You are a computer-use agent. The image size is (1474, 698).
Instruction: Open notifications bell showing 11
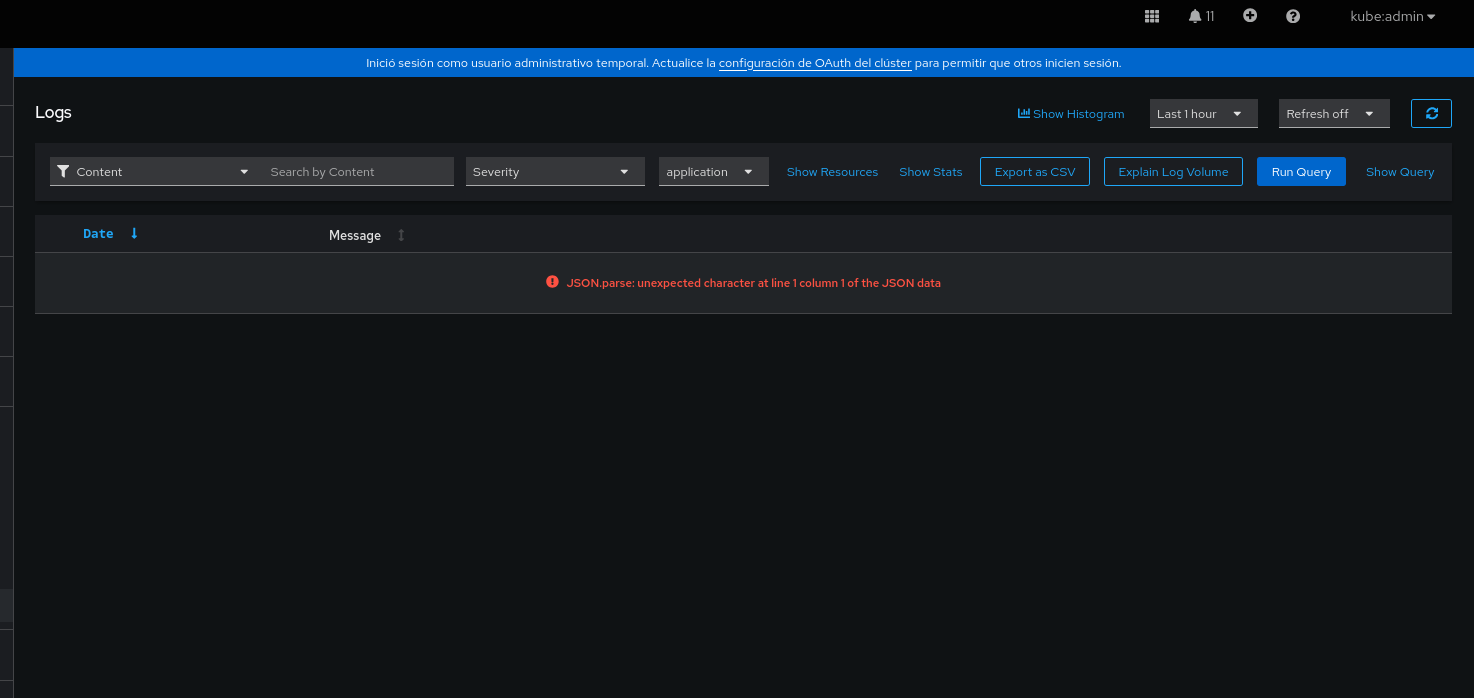point(1201,16)
